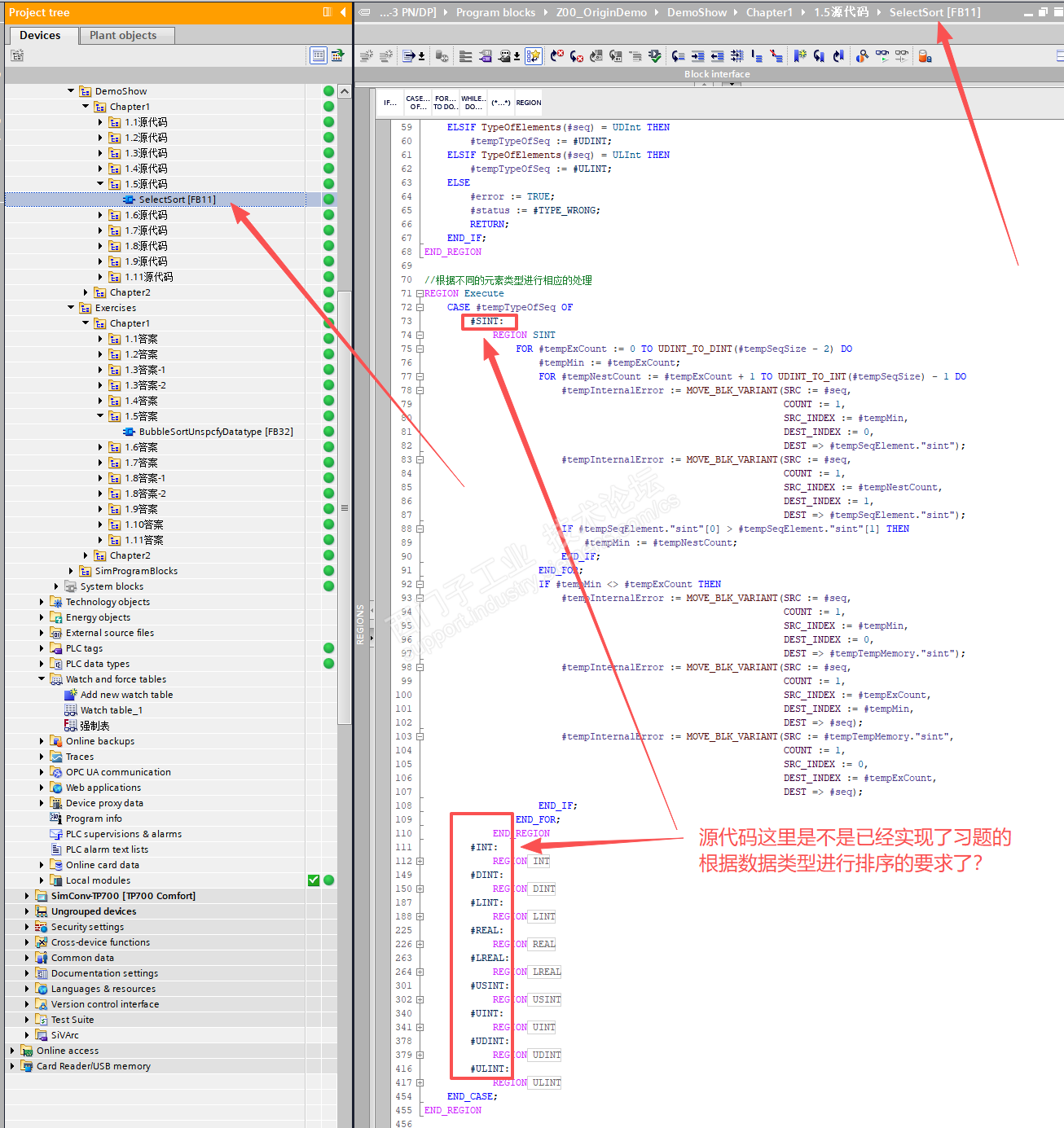This screenshot has height=1128, width=1064.
Task: Expand the folded ULINT region at line 417
Action: click(x=420, y=1082)
